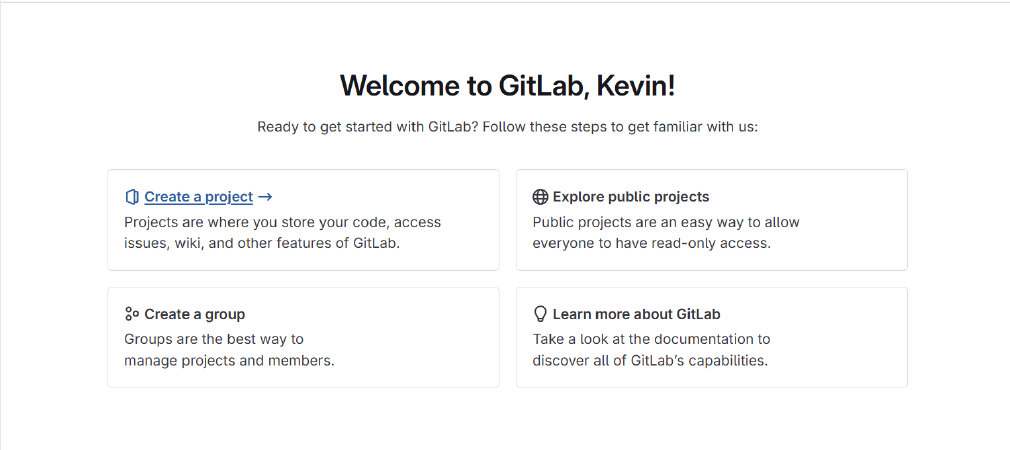Click the name "Kevin!" in the heading
The height and width of the screenshot is (450, 1010).
click(636, 86)
